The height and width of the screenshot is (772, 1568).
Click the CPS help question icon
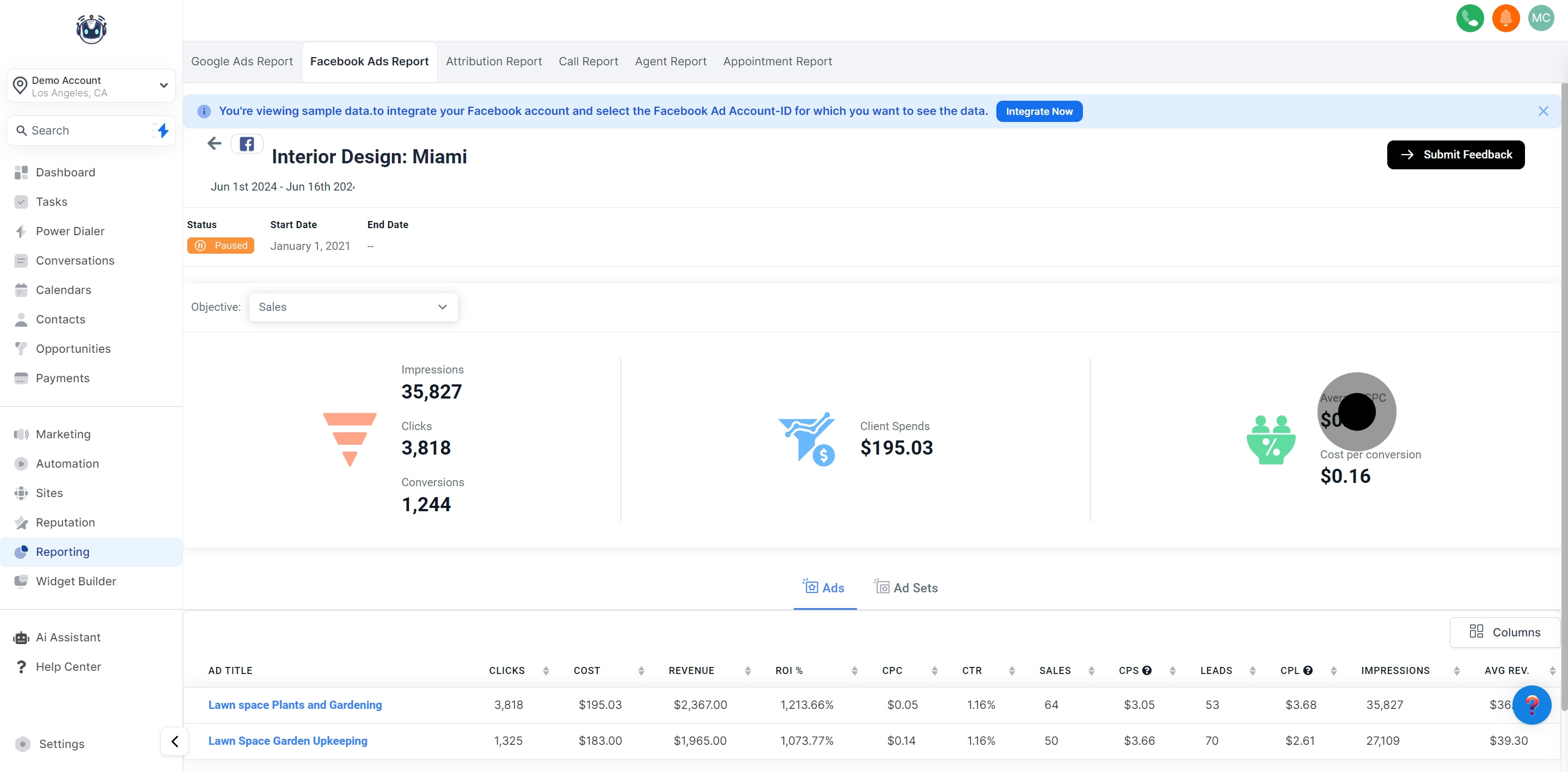[x=1147, y=670]
